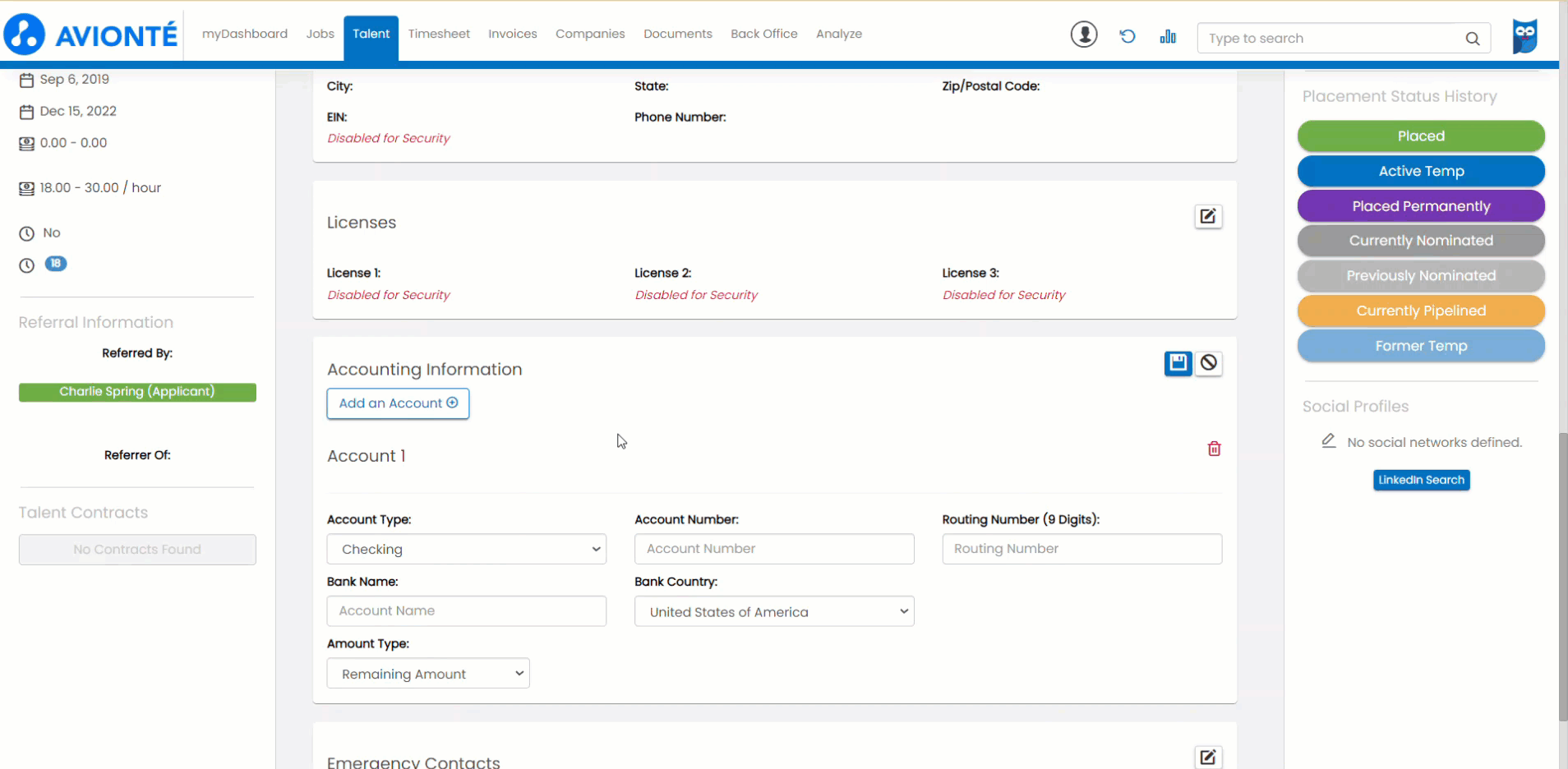The width and height of the screenshot is (1568, 769).
Task: Open the bar chart analytics icon
Action: (x=1168, y=36)
